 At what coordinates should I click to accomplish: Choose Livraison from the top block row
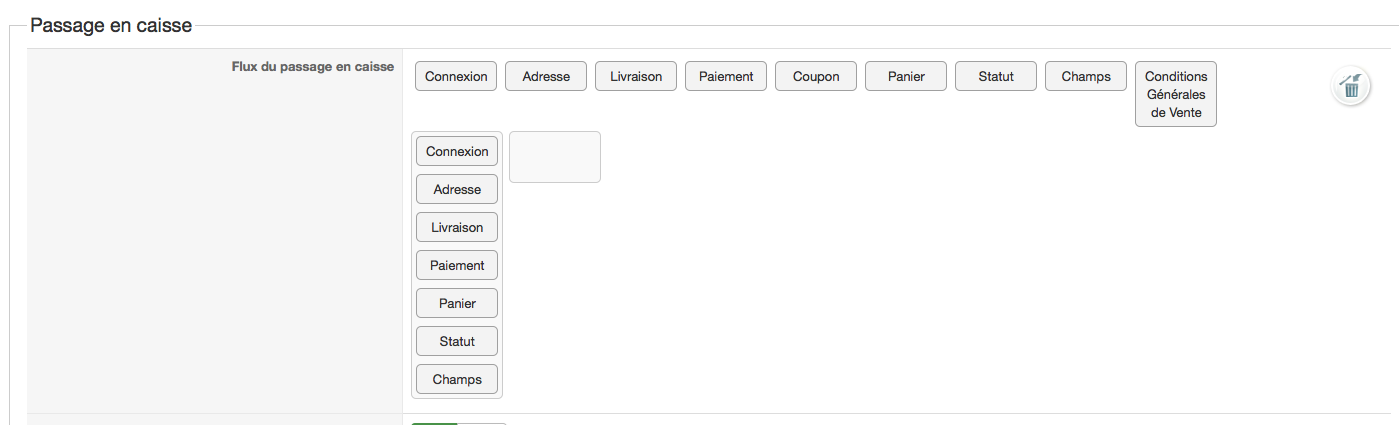[x=636, y=76]
